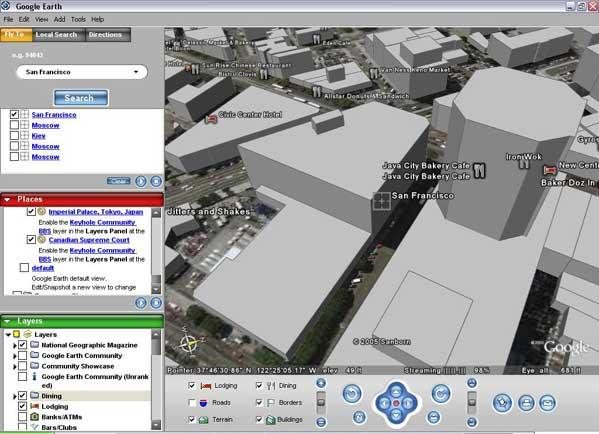Open the Tools menu
599x434 pixels.
tap(78, 19)
